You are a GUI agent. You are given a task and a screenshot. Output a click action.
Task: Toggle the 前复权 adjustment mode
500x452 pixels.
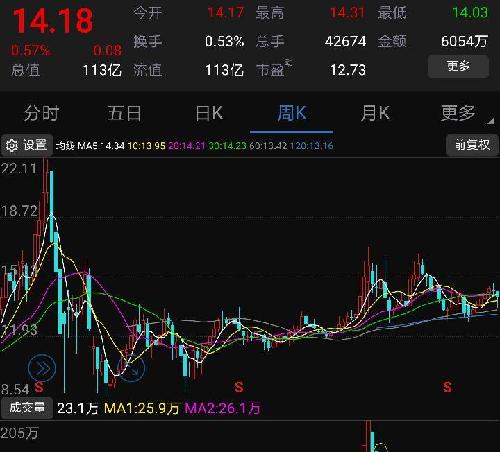pyautogui.click(x=473, y=145)
